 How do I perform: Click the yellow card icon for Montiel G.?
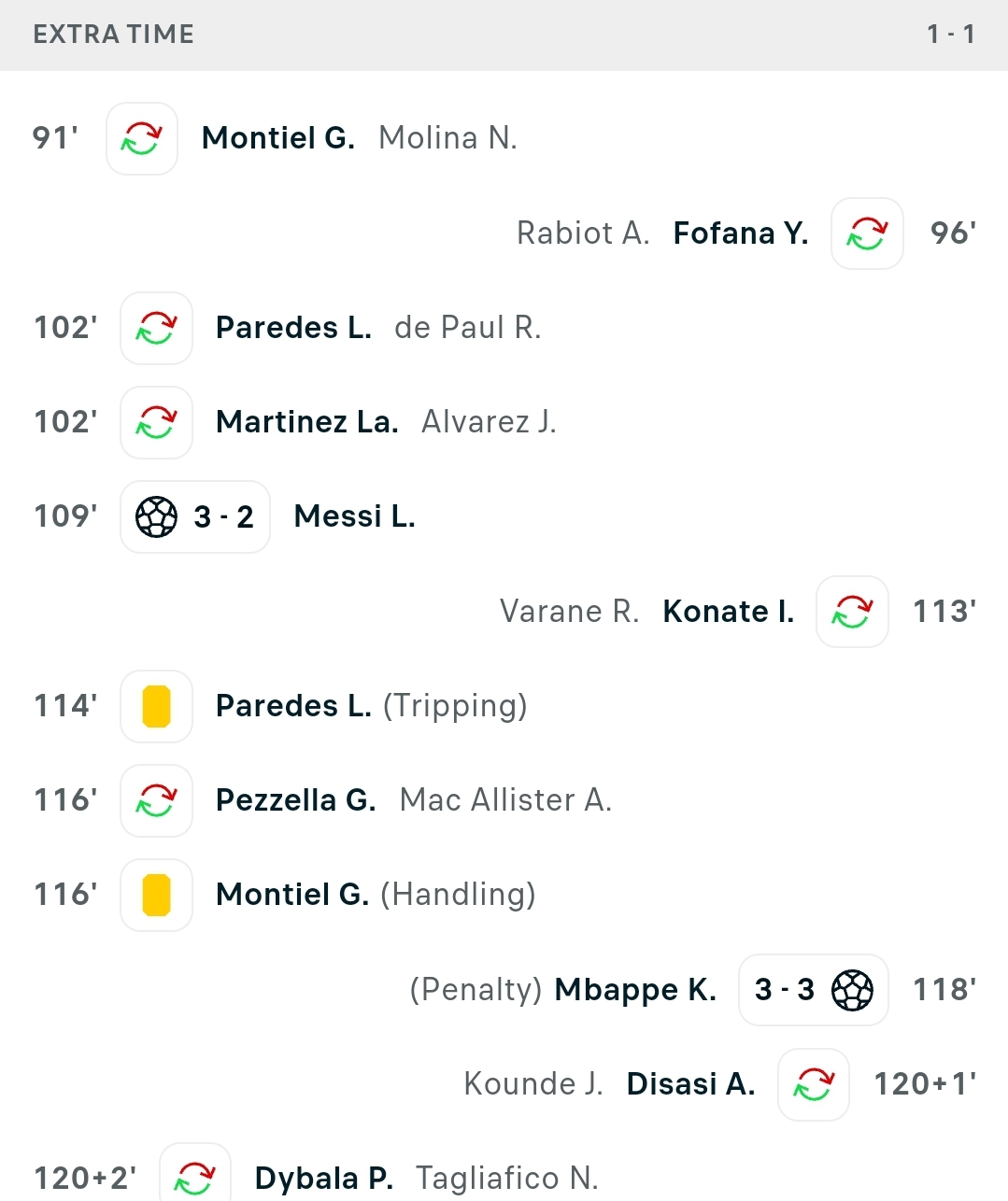(x=156, y=895)
